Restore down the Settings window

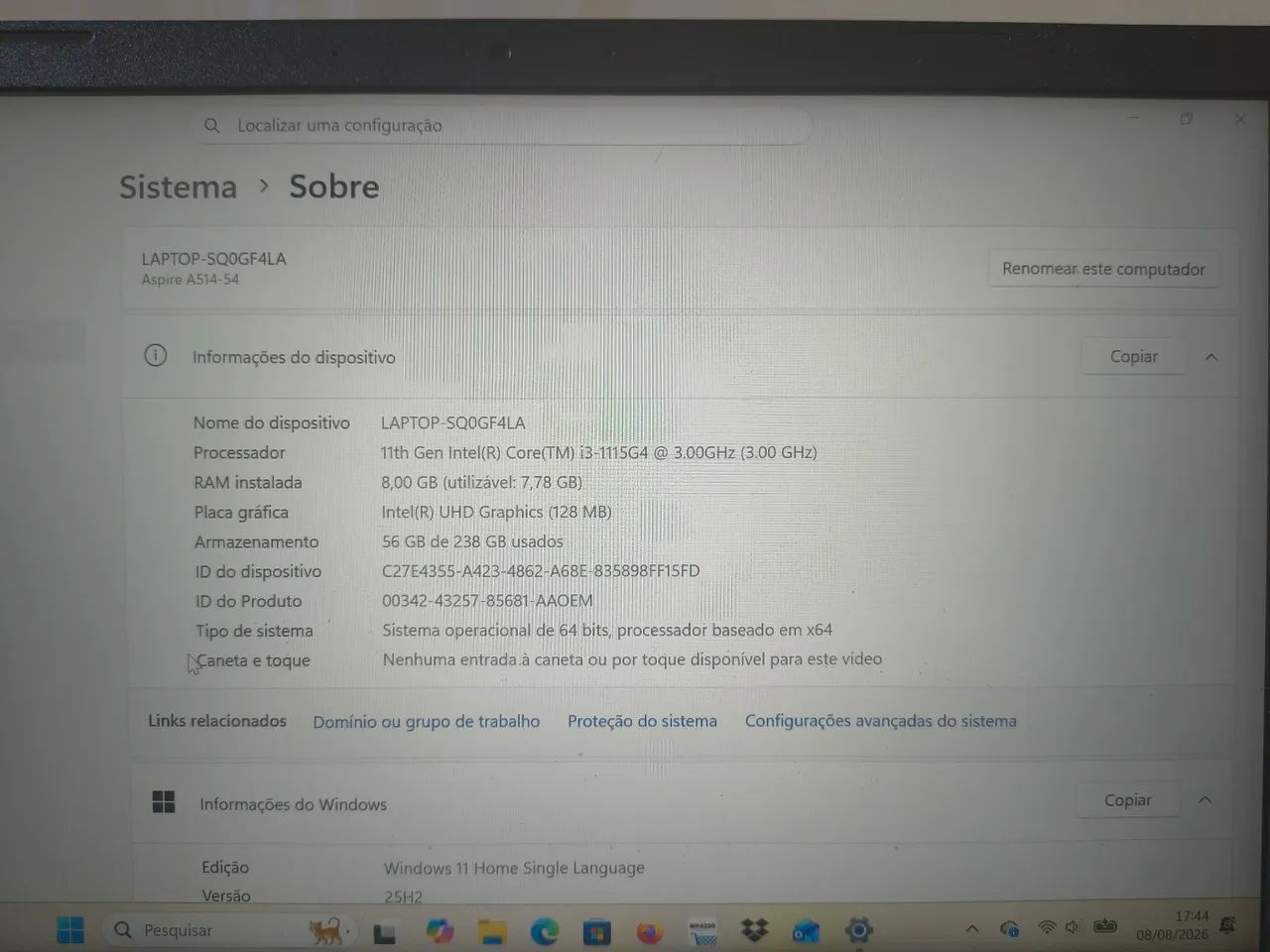(x=1186, y=119)
